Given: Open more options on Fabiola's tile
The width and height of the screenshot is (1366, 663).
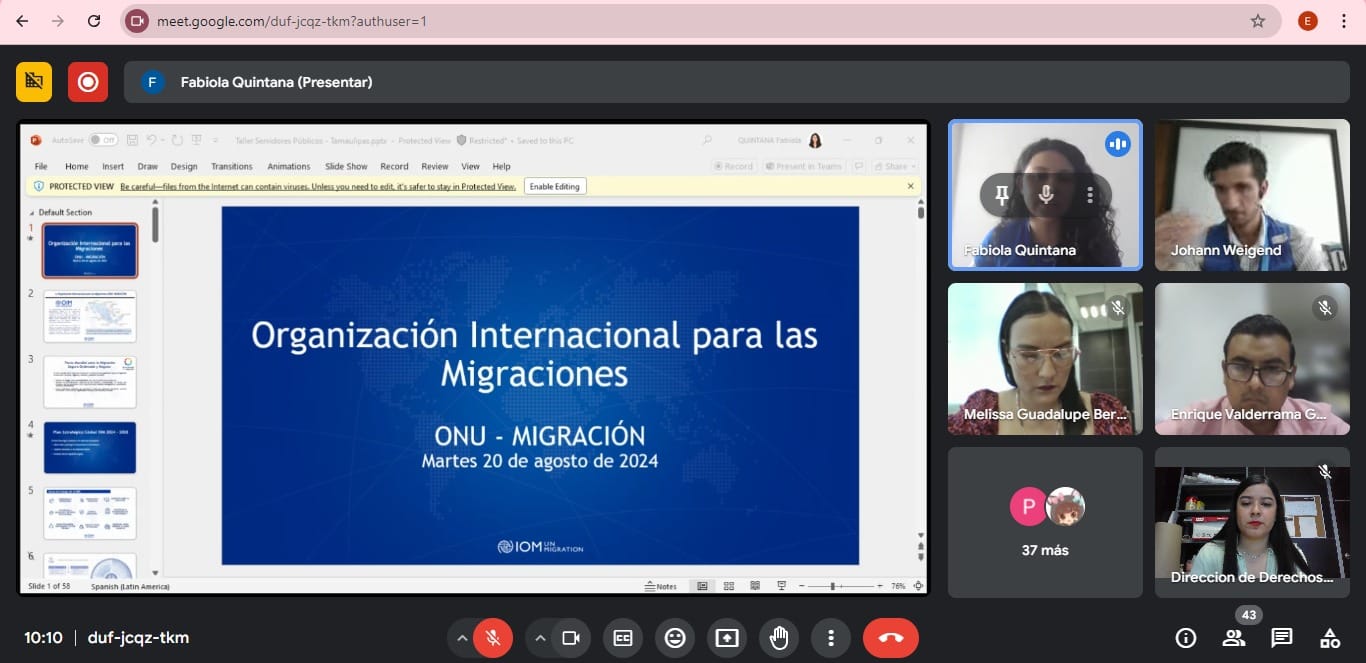Looking at the screenshot, I should tap(1090, 195).
